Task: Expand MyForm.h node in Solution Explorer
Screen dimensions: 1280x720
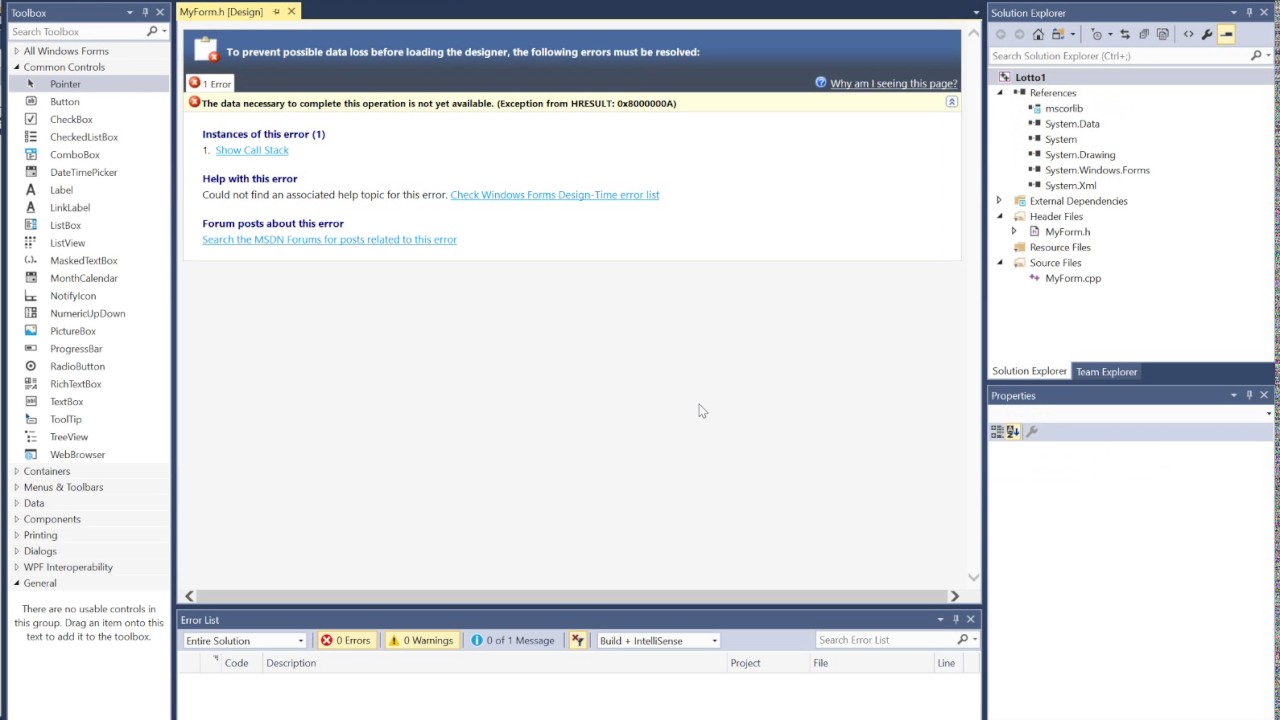Action: tap(1014, 232)
